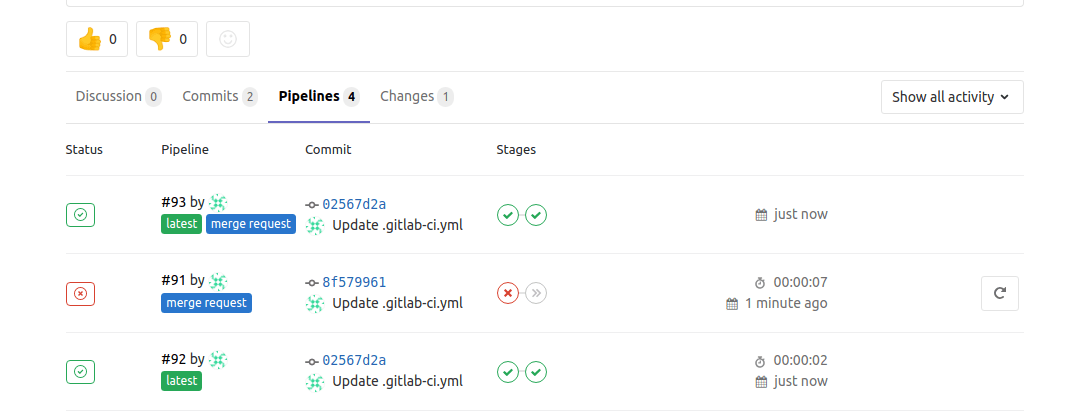Screen dimensions: 1066x414
Task: Open pipeline #92 link
Action: (x=173, y=359)
